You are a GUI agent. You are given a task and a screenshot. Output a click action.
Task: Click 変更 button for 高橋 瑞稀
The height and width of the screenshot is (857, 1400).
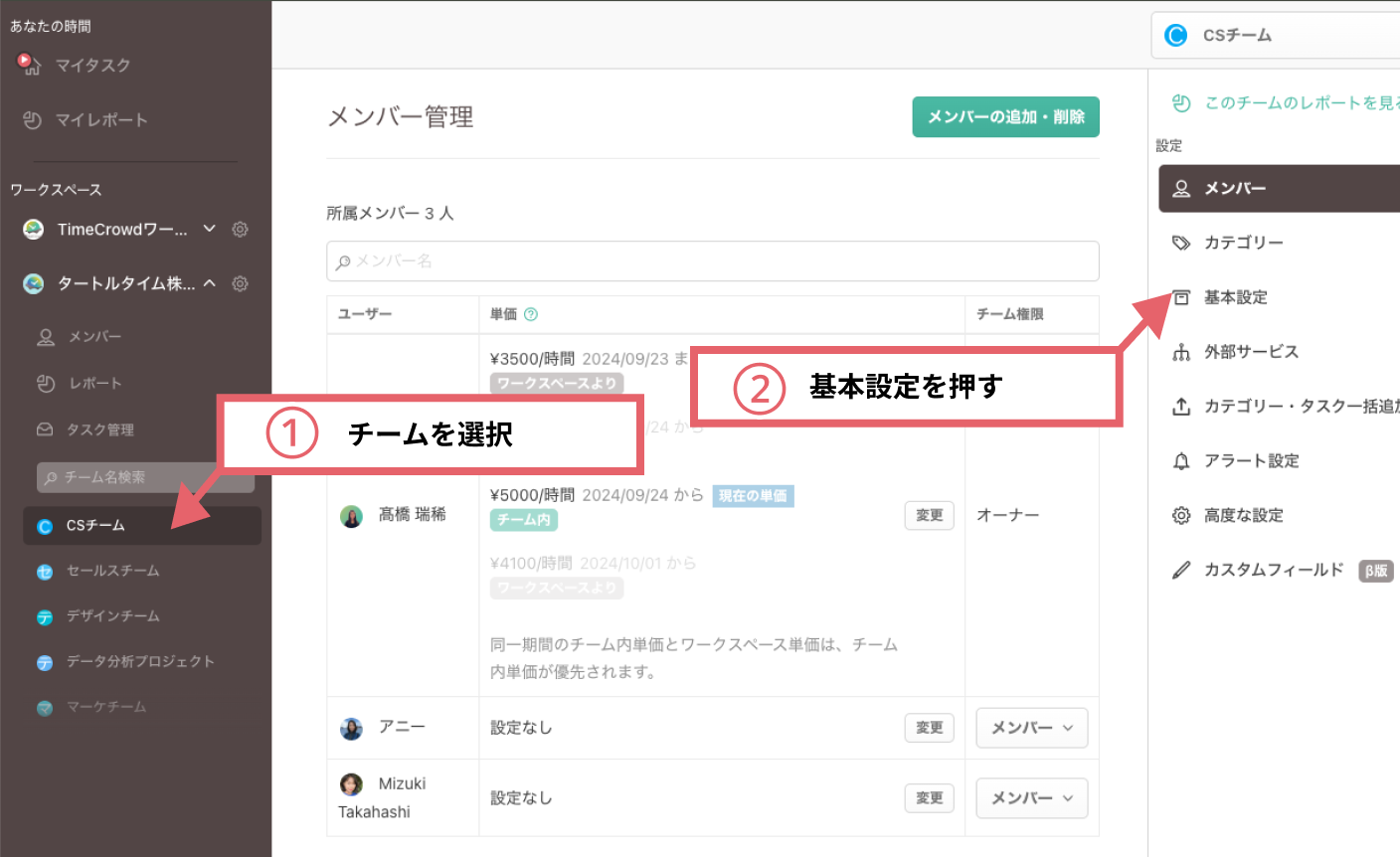point(929,515)
